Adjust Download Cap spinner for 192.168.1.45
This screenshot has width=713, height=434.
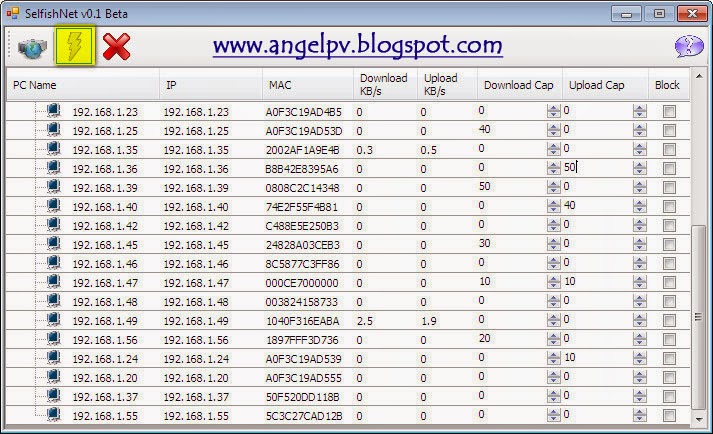553,244
